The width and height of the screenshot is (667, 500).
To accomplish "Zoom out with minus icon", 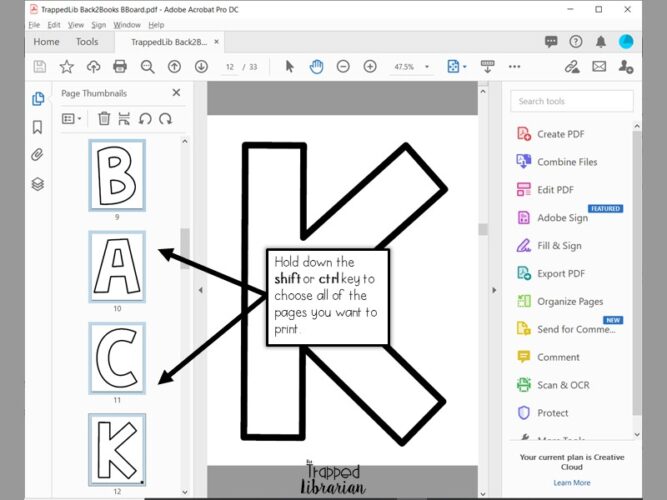I will [343, 67].
